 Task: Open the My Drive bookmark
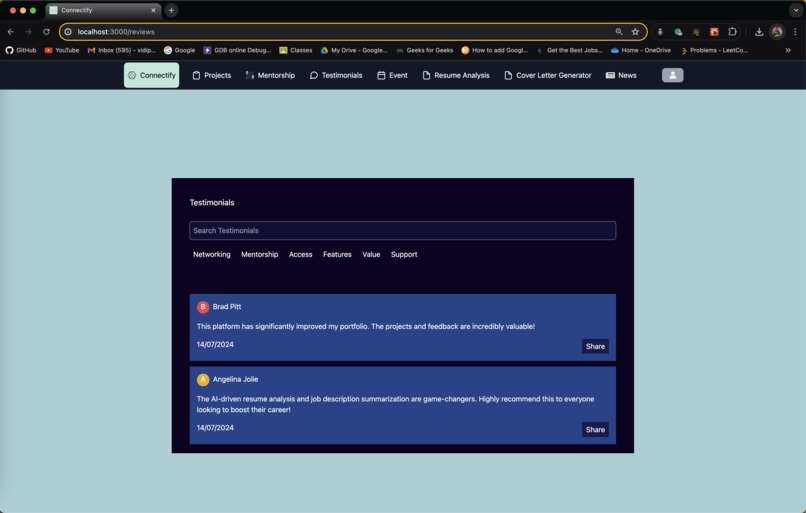pyautogui.click(x=354, y=50)
